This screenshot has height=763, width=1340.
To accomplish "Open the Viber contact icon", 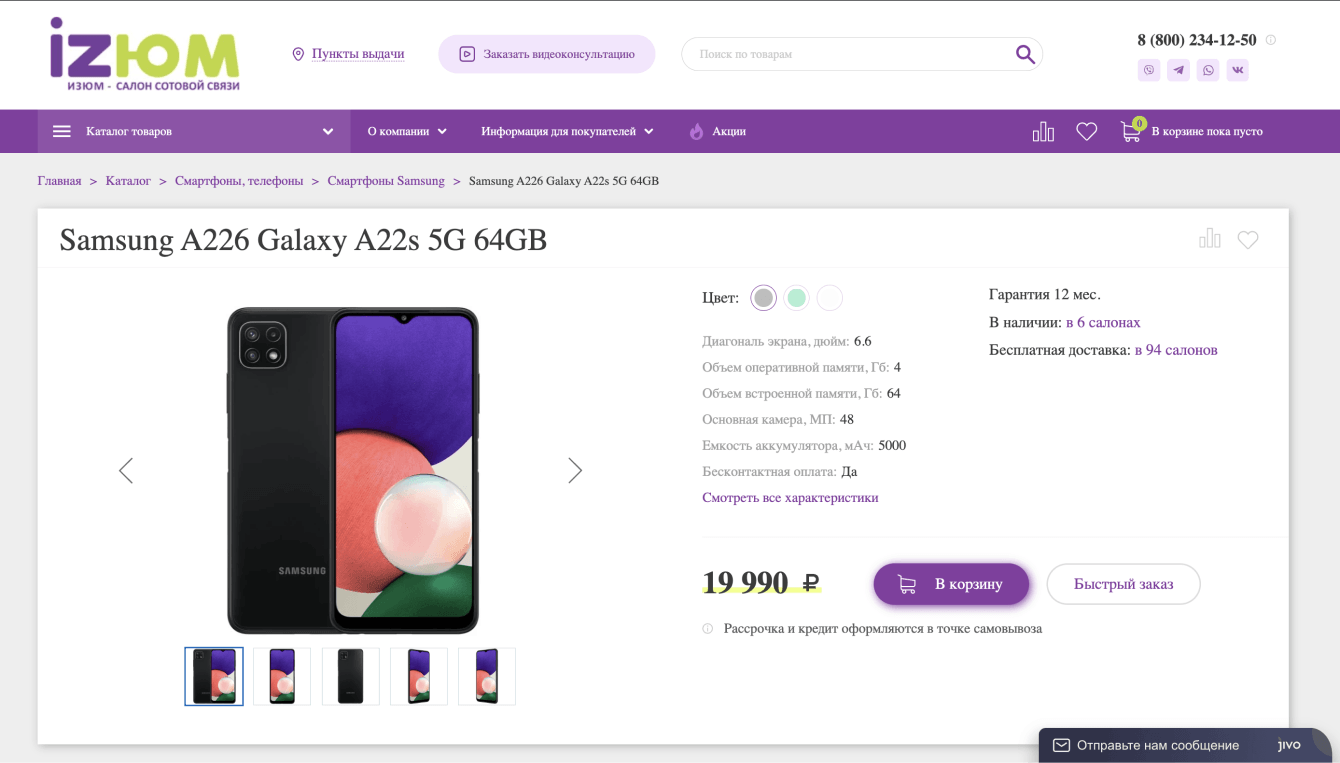I will pos(1149,70).
